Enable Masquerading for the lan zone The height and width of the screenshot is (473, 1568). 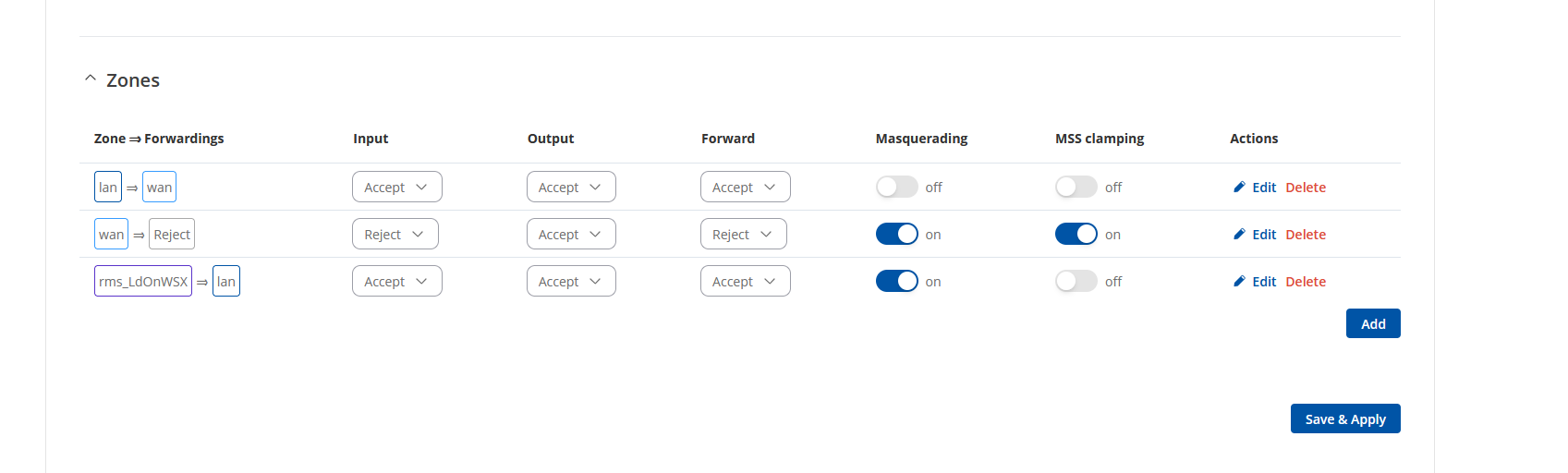[896, 188]
